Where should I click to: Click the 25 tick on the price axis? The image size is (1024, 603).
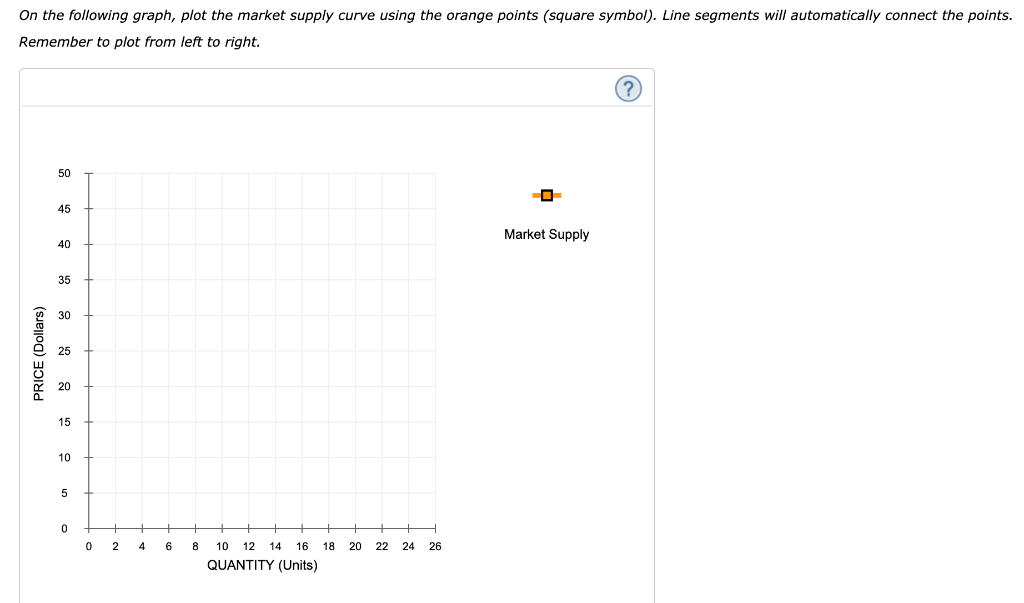click(x=88, y=351)
